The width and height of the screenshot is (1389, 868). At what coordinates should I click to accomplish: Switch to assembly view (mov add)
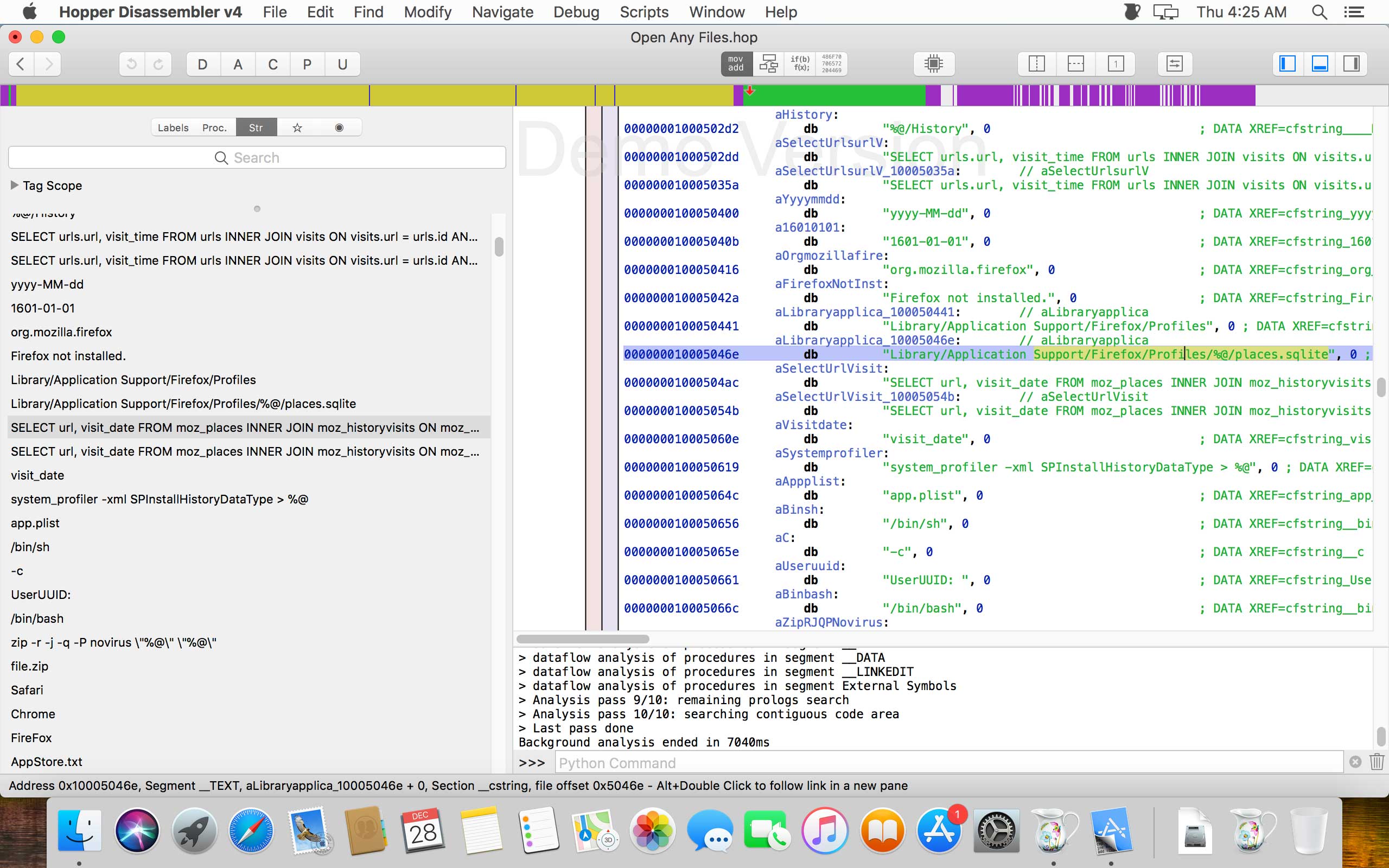click(736, 63)
